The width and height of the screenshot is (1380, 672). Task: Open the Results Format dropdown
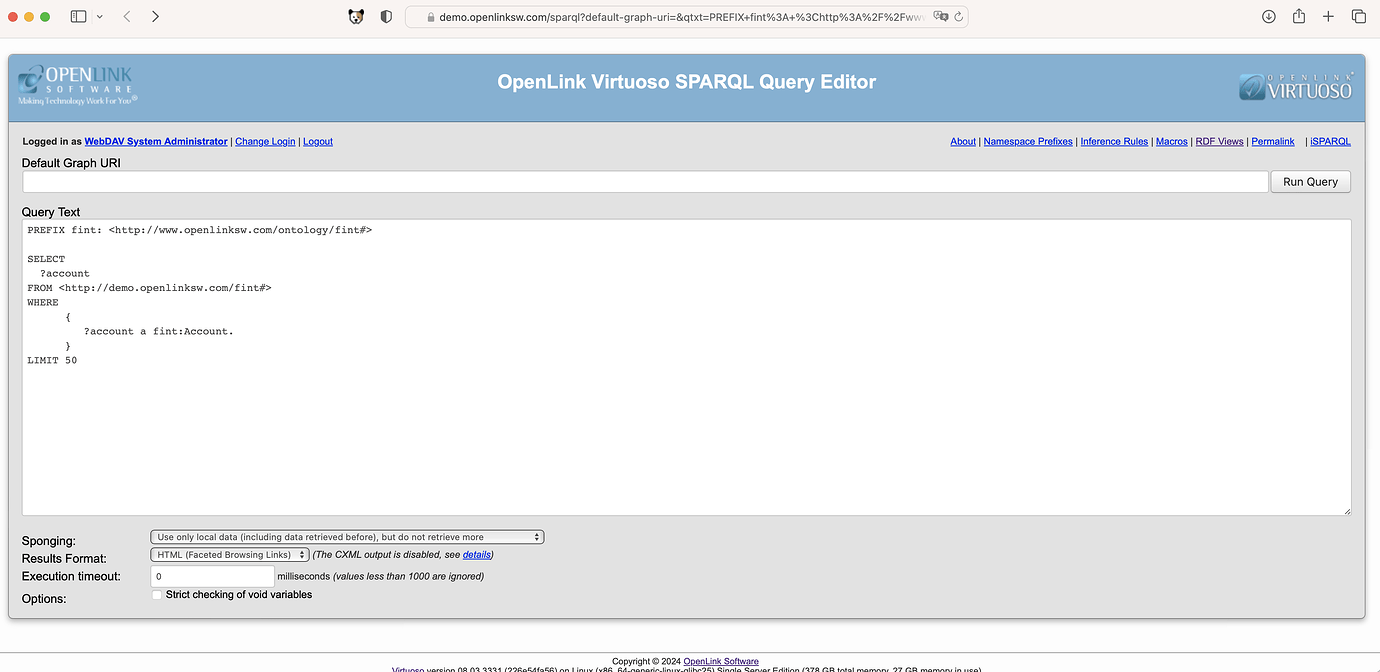[229, 555]
